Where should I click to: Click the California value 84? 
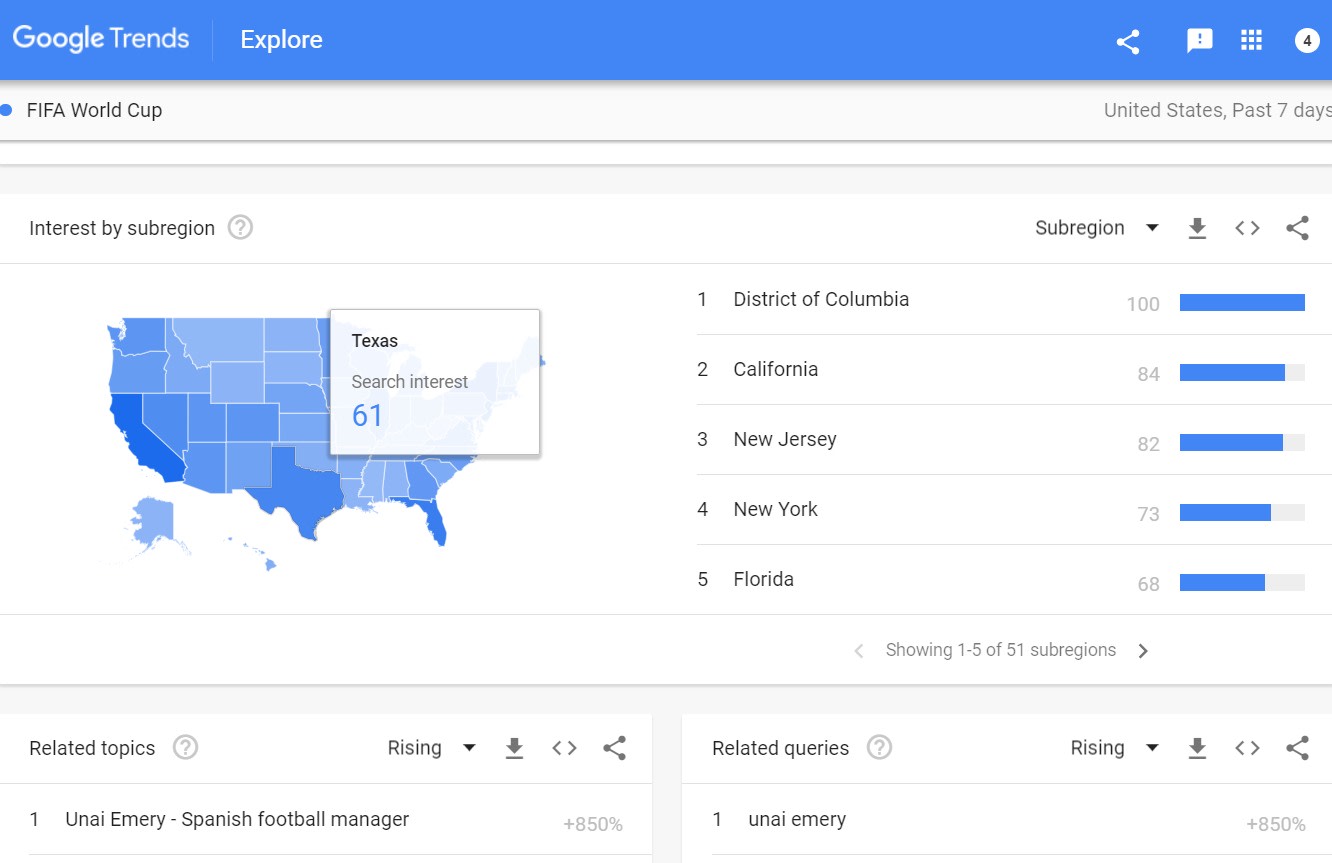(1148, 374)
